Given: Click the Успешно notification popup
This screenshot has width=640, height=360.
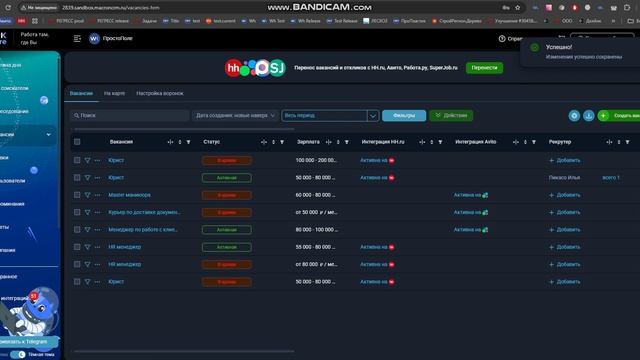Looking at the screenshot, I should 580,52.
